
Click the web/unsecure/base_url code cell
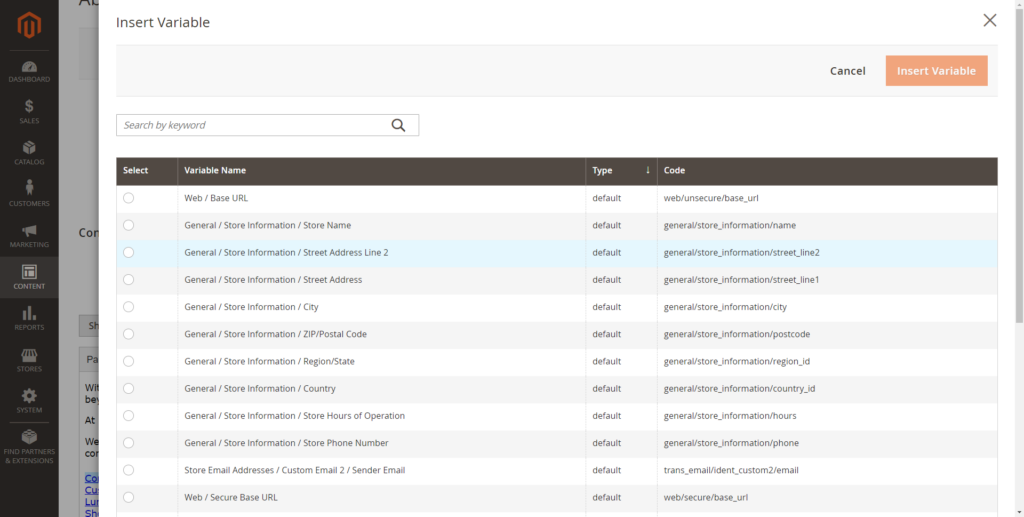click(x=827, y=198)
